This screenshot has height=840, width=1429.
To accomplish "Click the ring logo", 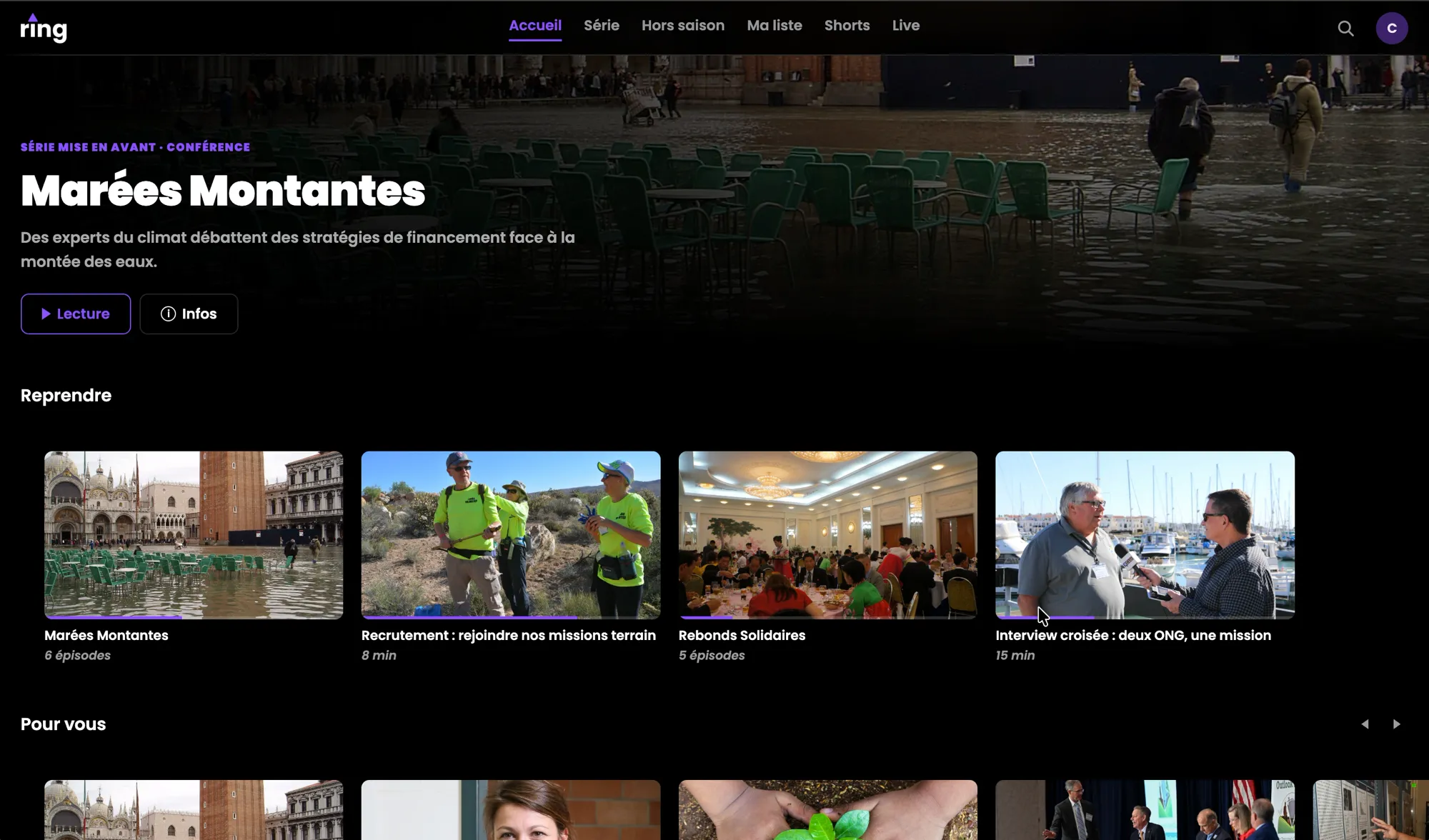I will pyautogui.click(x=44, y=28).
